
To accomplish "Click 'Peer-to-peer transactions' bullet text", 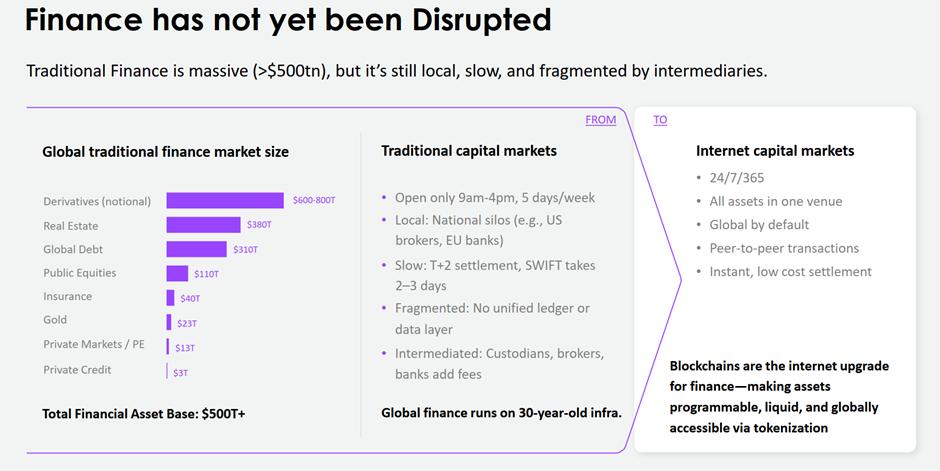I will pyautogui.click(x=784, y=249).
